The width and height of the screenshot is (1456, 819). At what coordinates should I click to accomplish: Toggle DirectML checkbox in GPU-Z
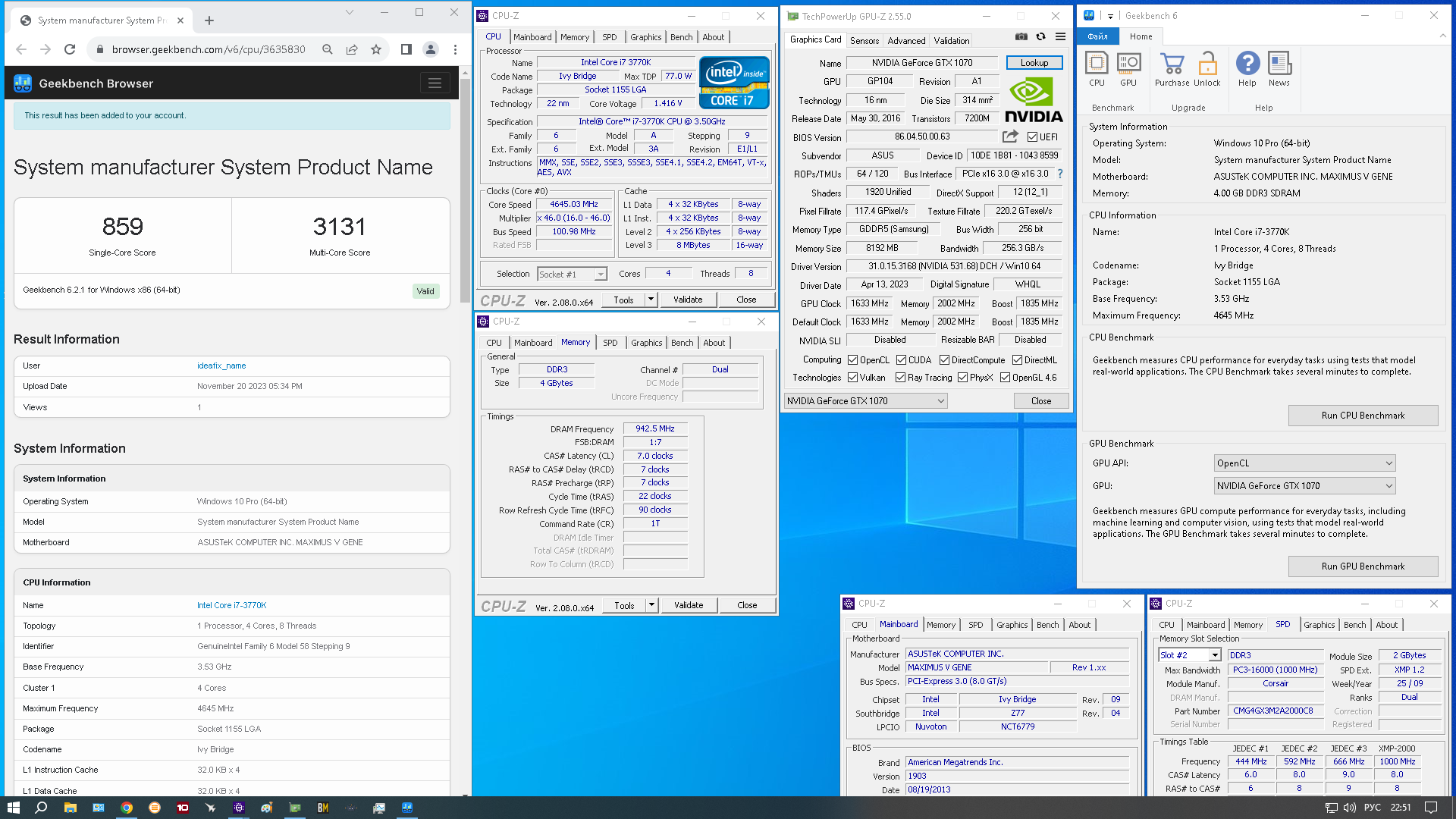pos(1017,360)
